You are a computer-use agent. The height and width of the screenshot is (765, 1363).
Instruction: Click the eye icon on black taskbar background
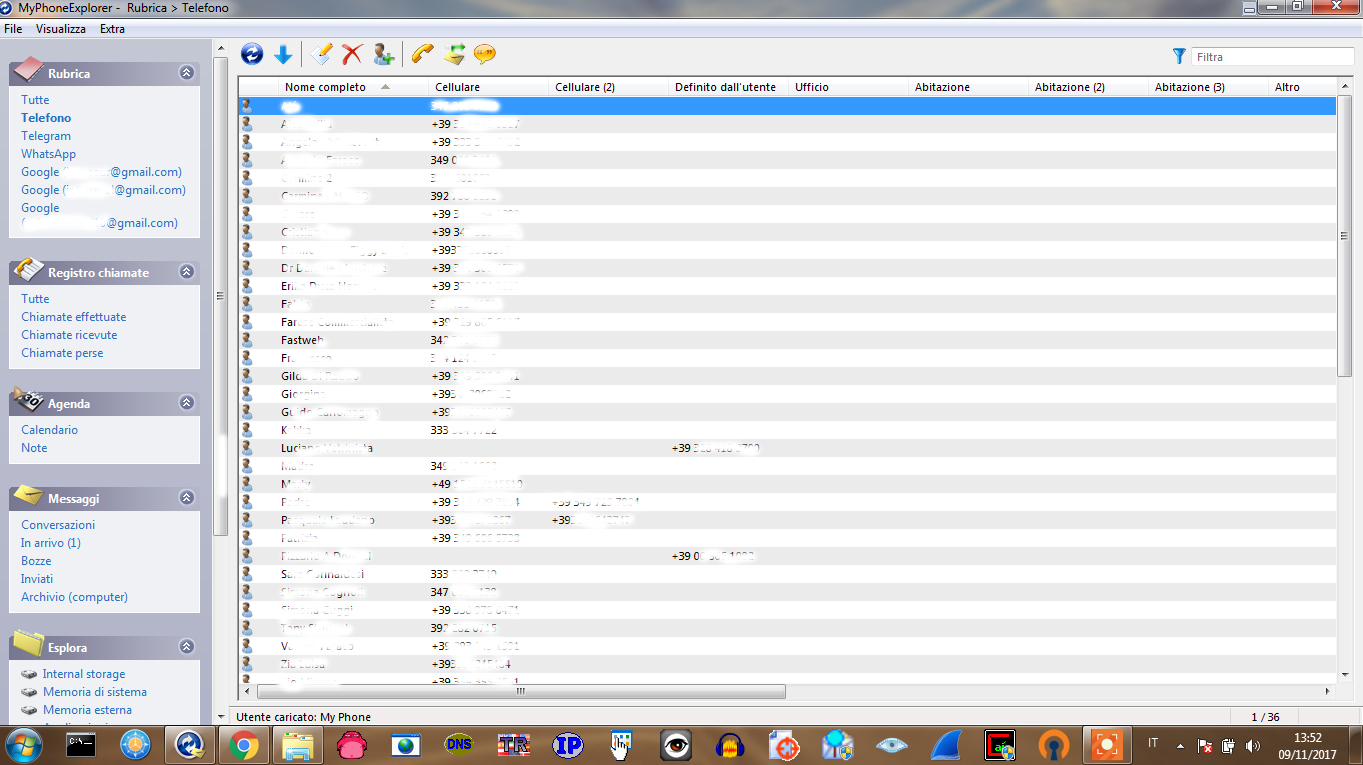(676, 745)
